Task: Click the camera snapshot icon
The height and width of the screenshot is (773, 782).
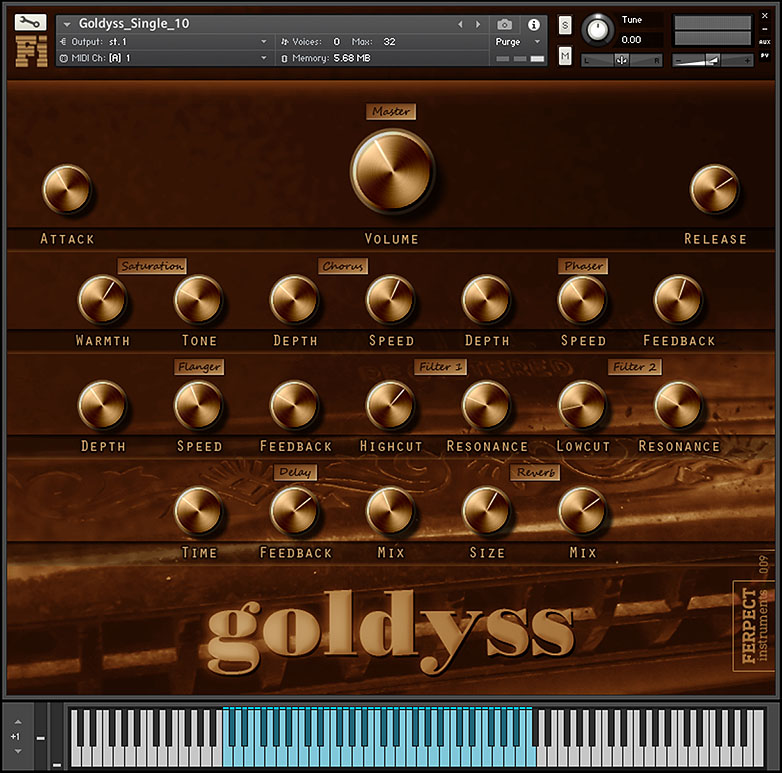Action: pyautogui.click(x=504, y=24)
